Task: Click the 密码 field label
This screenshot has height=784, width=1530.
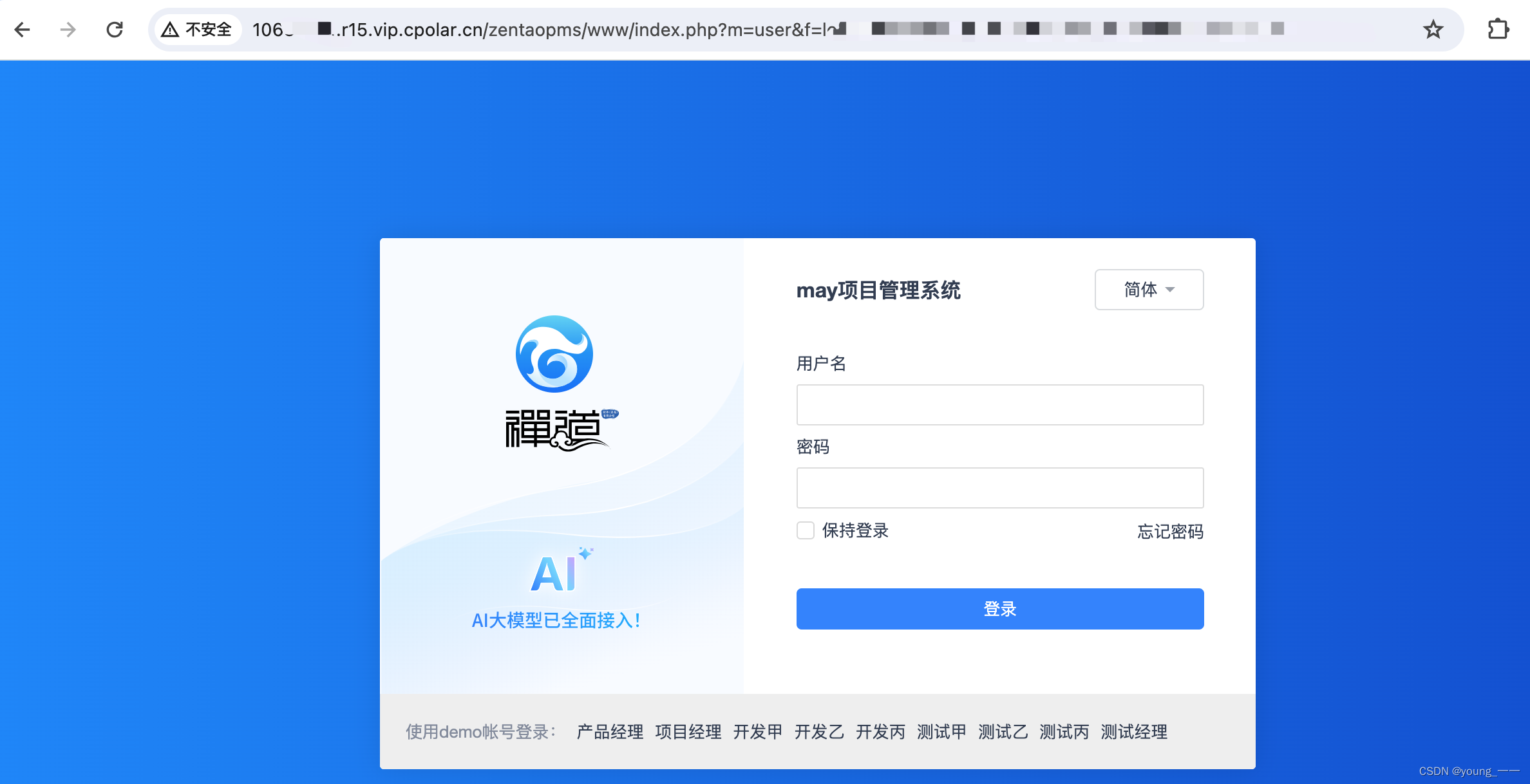Action: 813,447
